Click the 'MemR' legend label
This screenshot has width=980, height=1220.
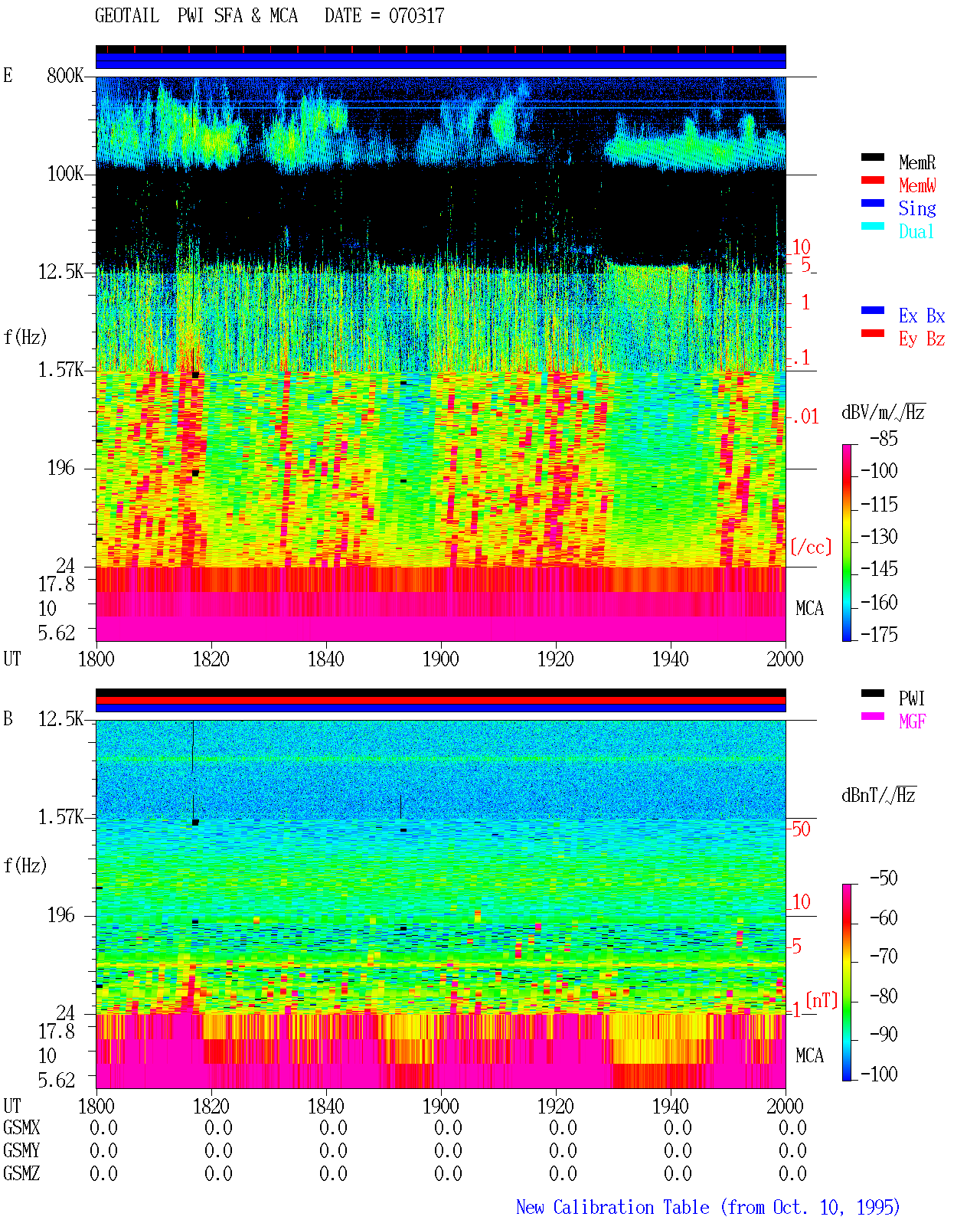pos(917,162)
